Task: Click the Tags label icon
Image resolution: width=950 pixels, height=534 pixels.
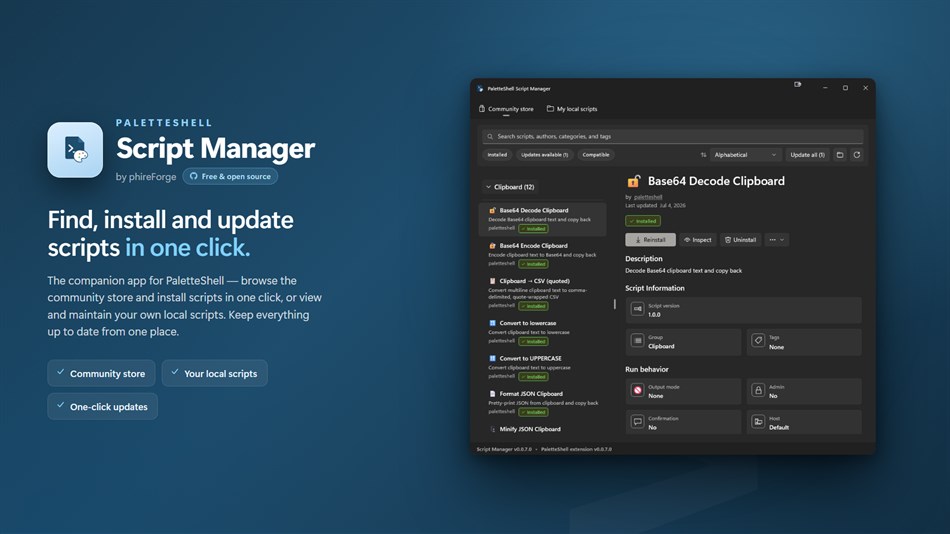Action: (x=758, y=341)
